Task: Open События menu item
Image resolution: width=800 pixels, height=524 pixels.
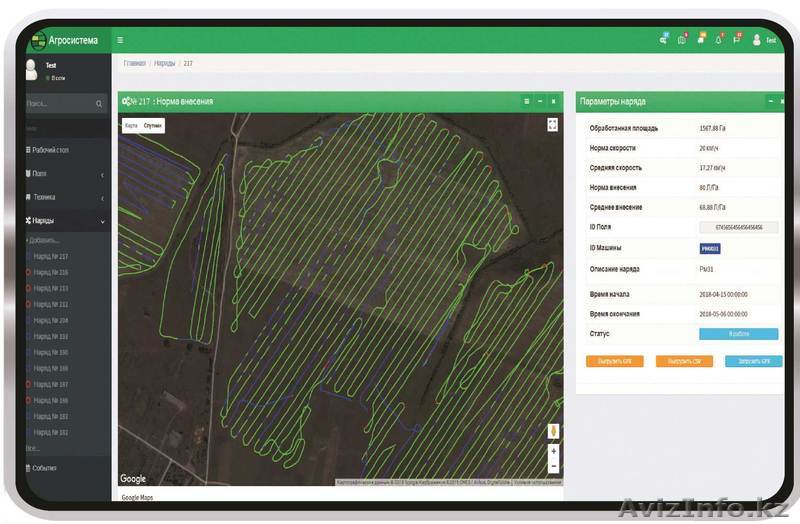Action: [43, 468]
